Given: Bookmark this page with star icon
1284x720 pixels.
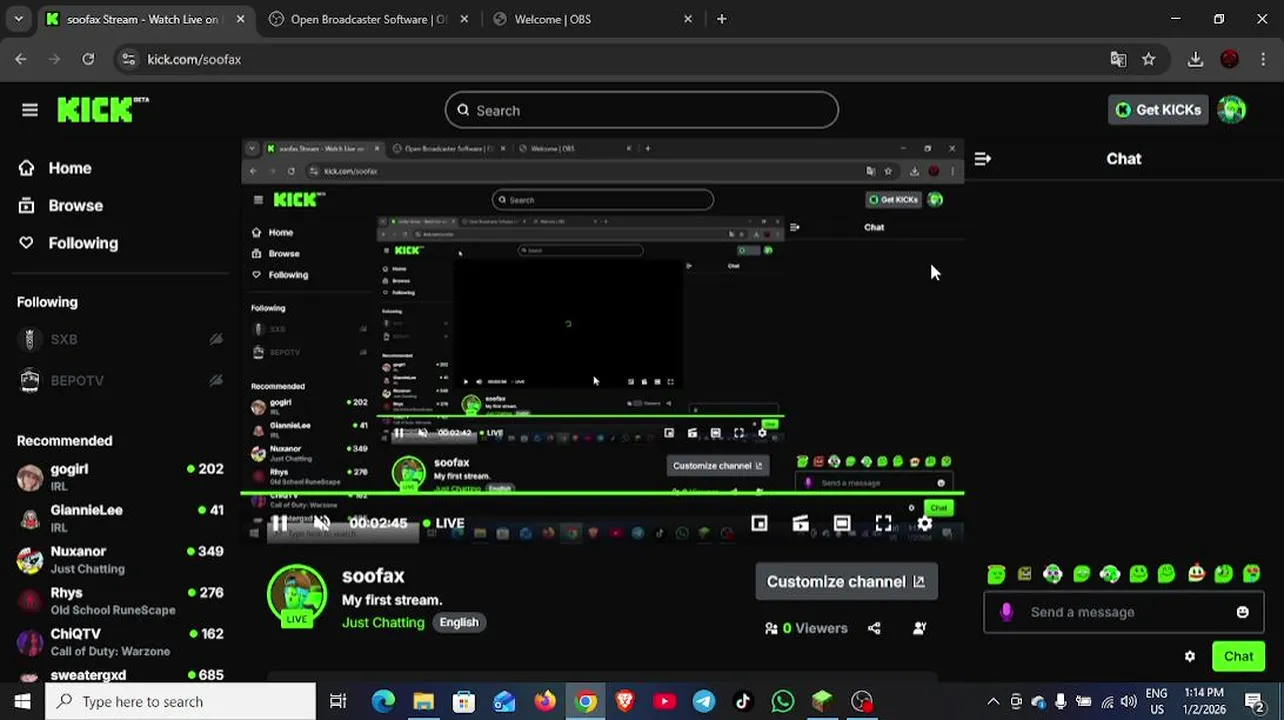Looking at the screenshot, I should pos(1149,59).
